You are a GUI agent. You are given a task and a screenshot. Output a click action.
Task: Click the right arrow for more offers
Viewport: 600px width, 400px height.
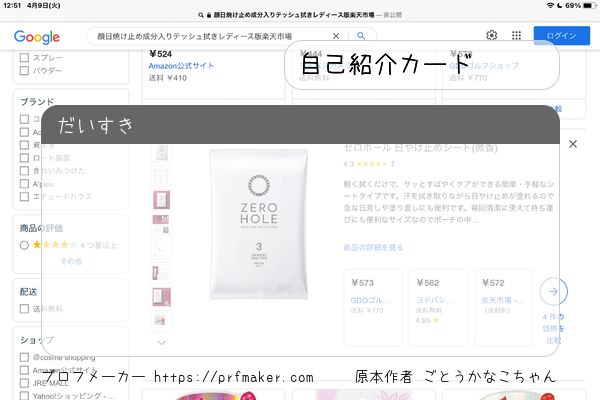pyautogui.click(x=553, y=291)
